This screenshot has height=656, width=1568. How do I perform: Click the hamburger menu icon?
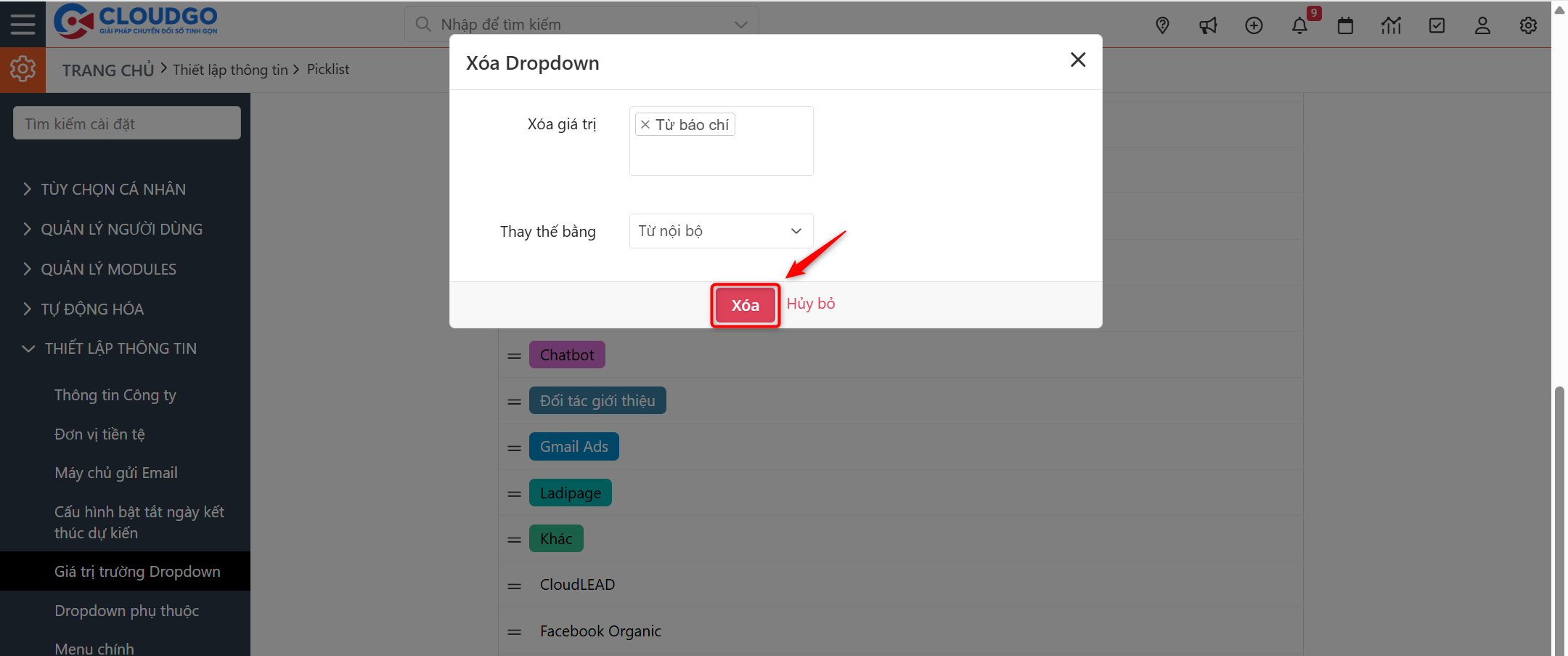[x=23, y=24]
